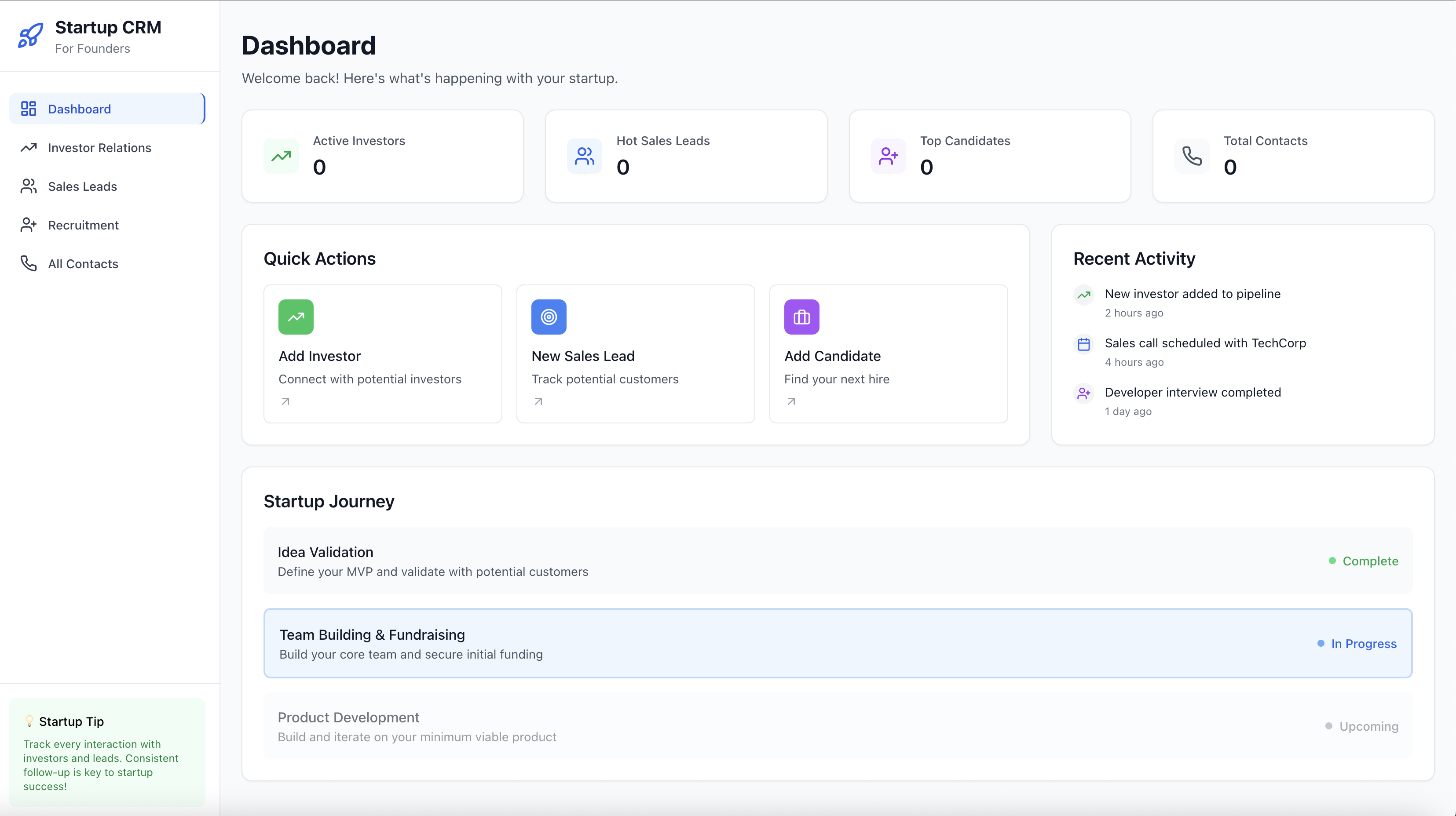Click the user icon beside Developer interview completed

(x=1083, y=393)
